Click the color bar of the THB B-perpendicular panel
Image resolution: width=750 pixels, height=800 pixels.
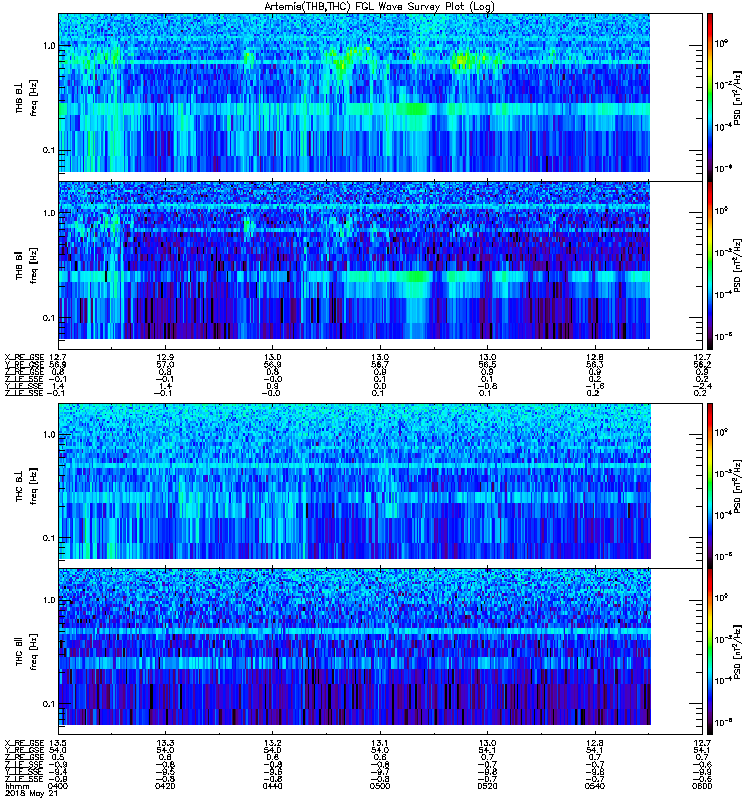pos(710,97)
